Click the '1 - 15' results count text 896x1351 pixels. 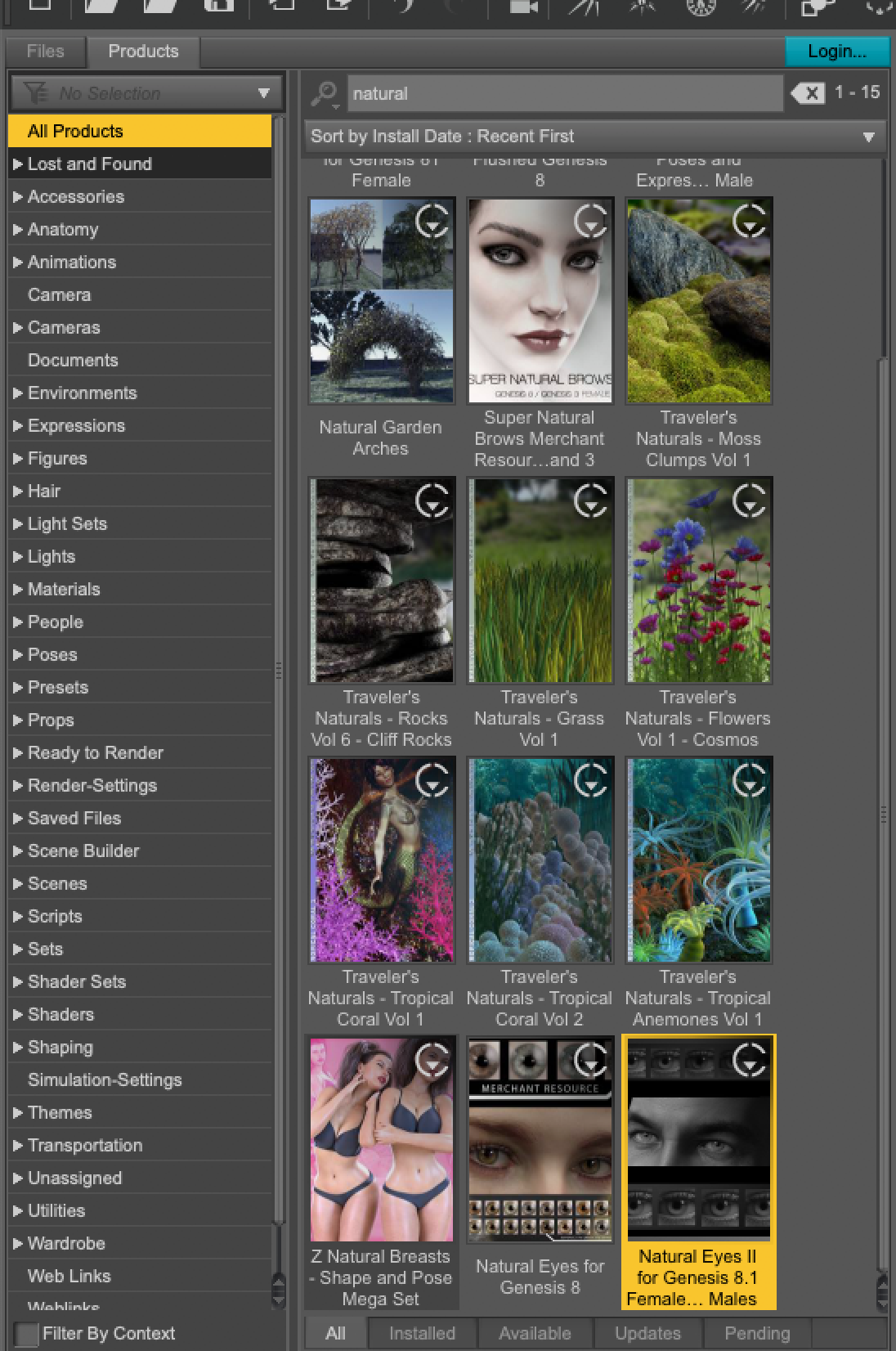(x=857, y=92)
